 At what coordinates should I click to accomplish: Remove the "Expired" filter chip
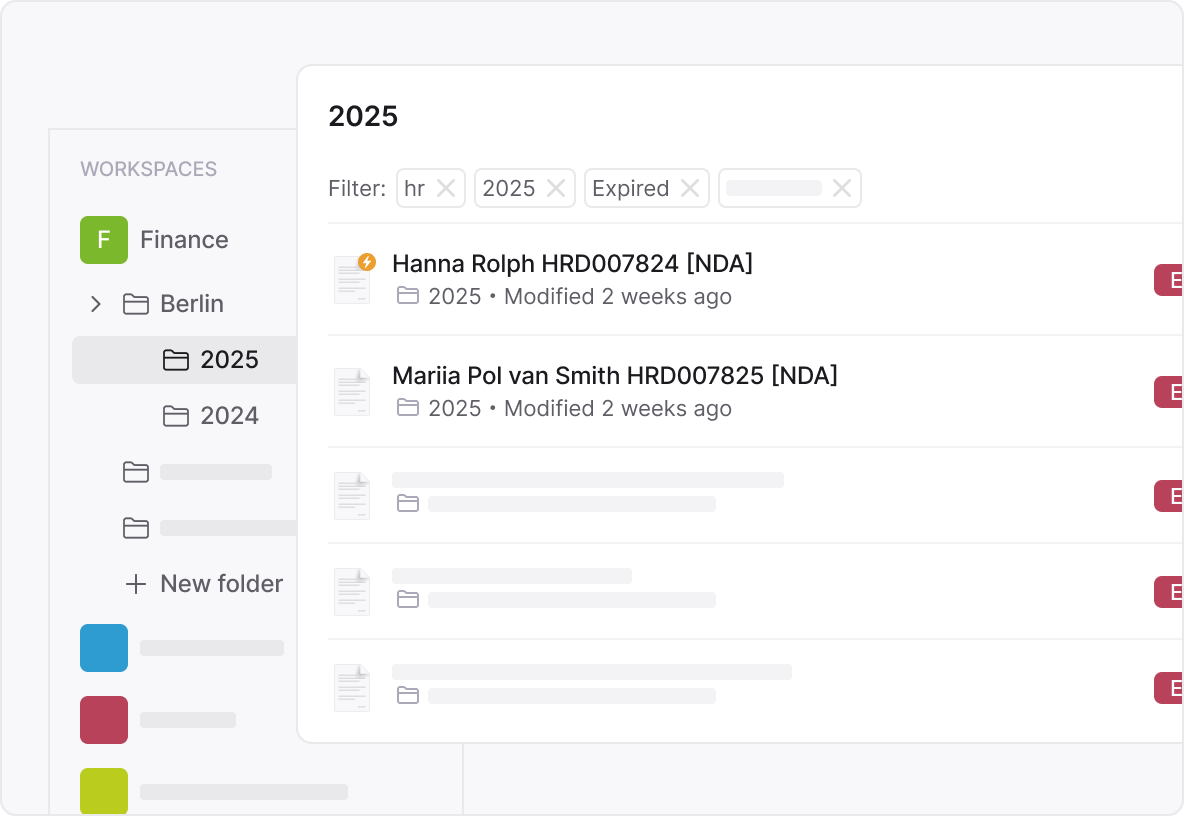click(689, 187)
